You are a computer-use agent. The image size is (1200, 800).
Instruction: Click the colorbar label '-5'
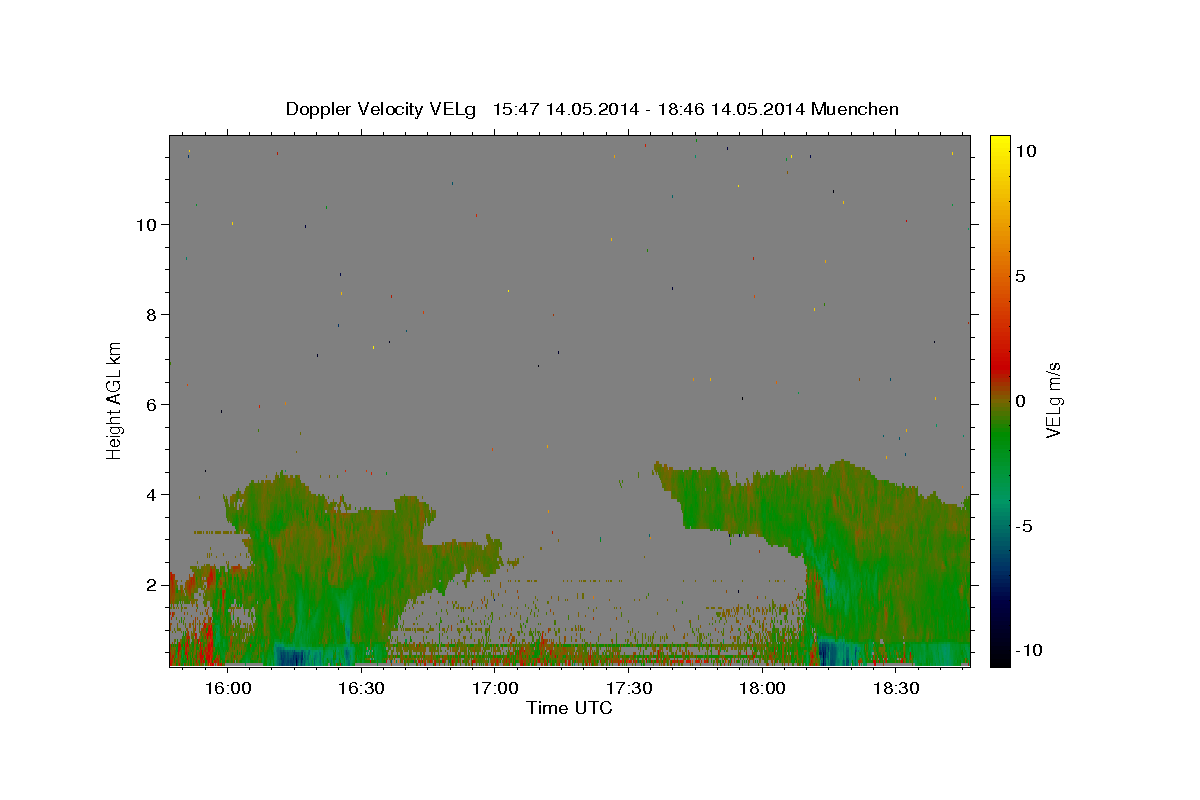pos(1025,526)
